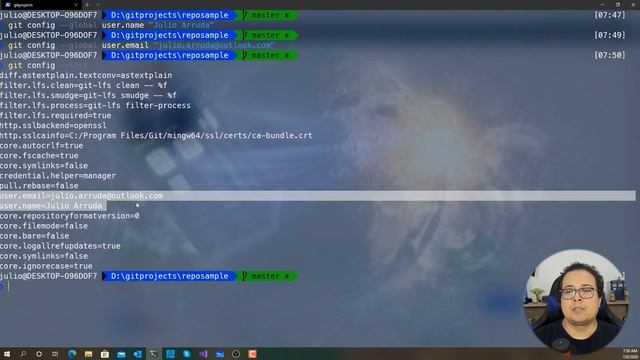Open the Windows Start menu
The width and height of the screenshot is (640, 360).
pyautogui.click(x=7, y=354)
